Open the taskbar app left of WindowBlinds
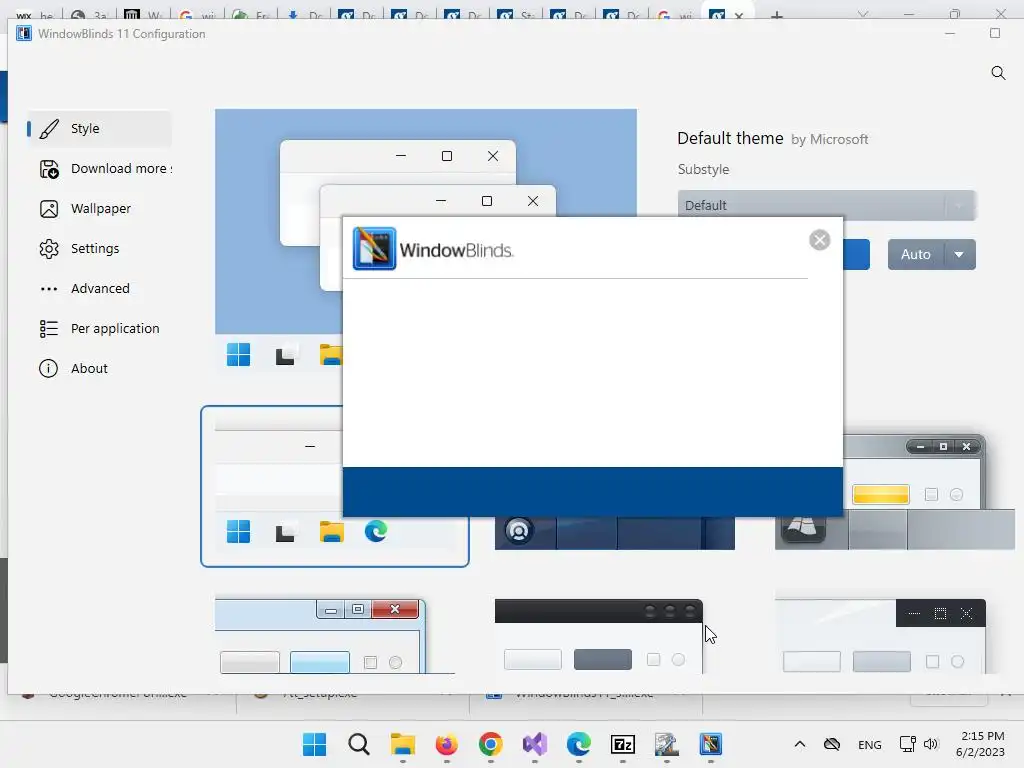This screenshot has height=768, width=1024. point(667,744)
